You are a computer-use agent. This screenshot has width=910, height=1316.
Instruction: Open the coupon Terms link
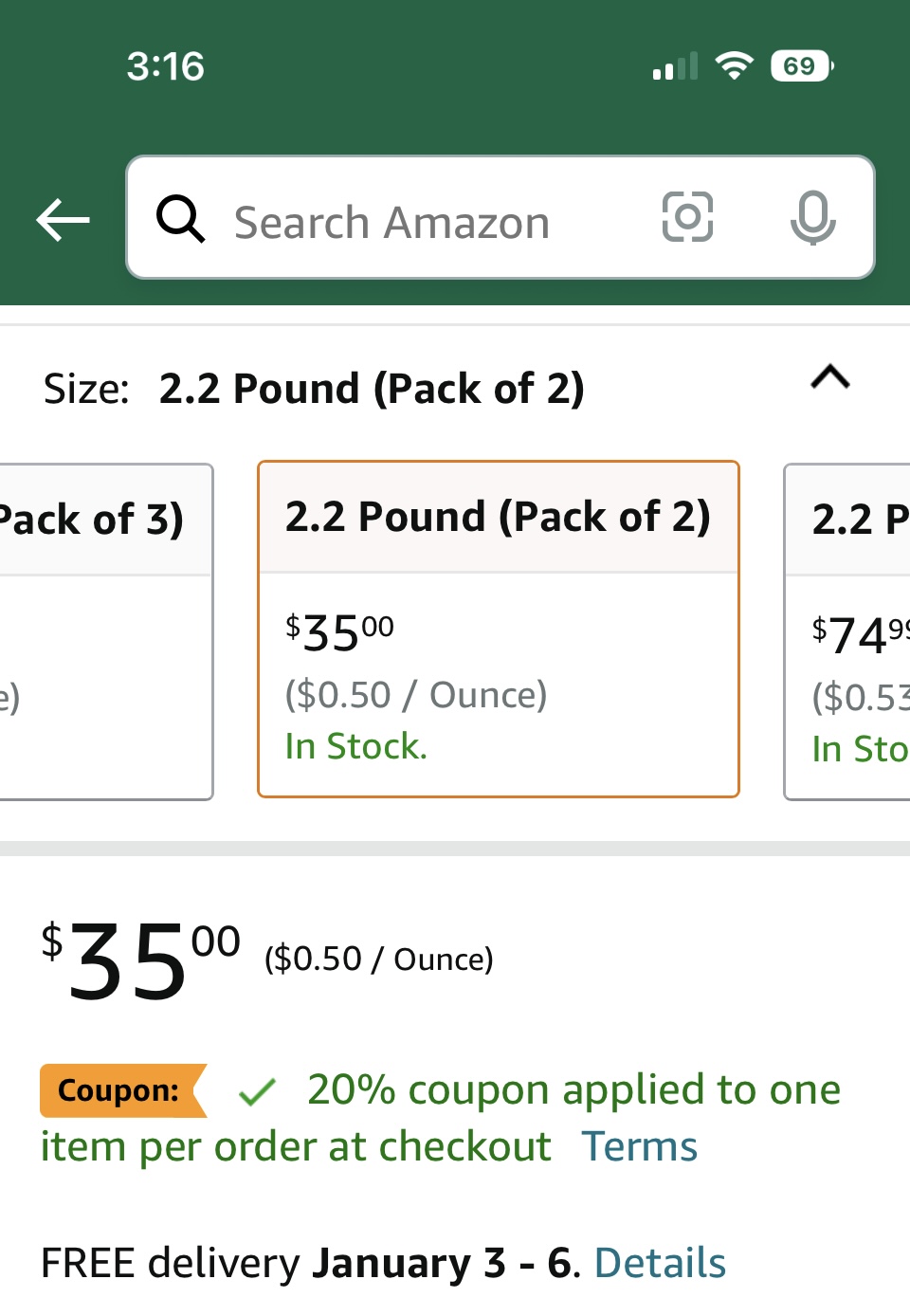coord(640,1147)
